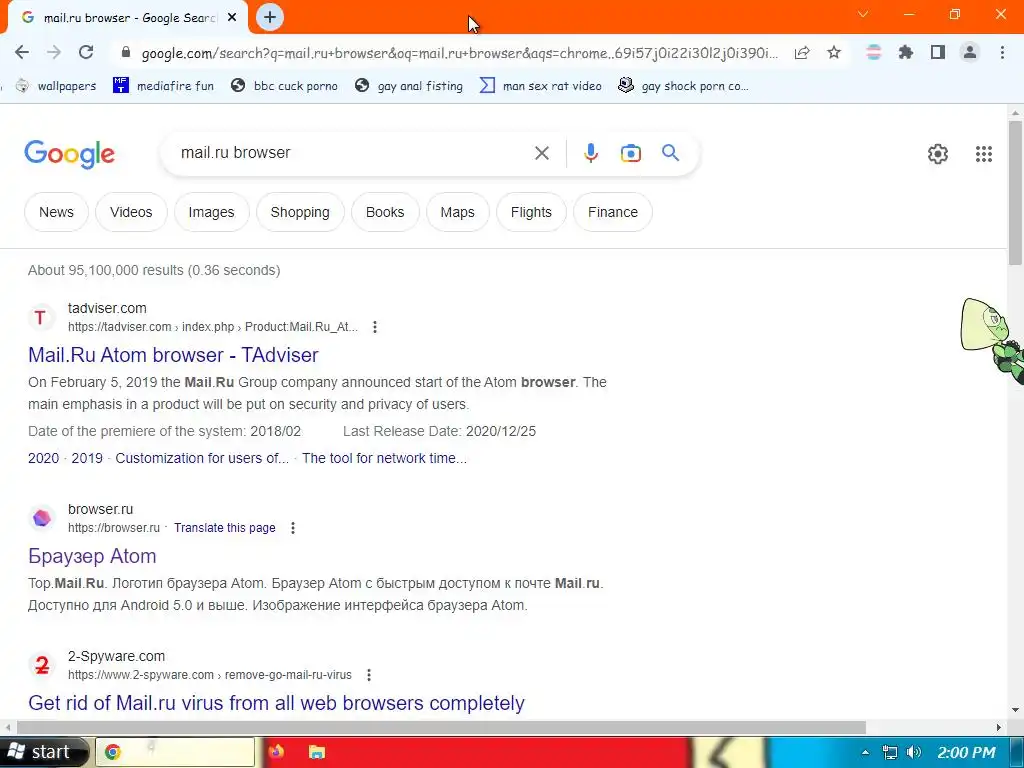Open Windows start button on taskbar
Viewport: 1024px width, 768px height.
(x=43, y=752)
